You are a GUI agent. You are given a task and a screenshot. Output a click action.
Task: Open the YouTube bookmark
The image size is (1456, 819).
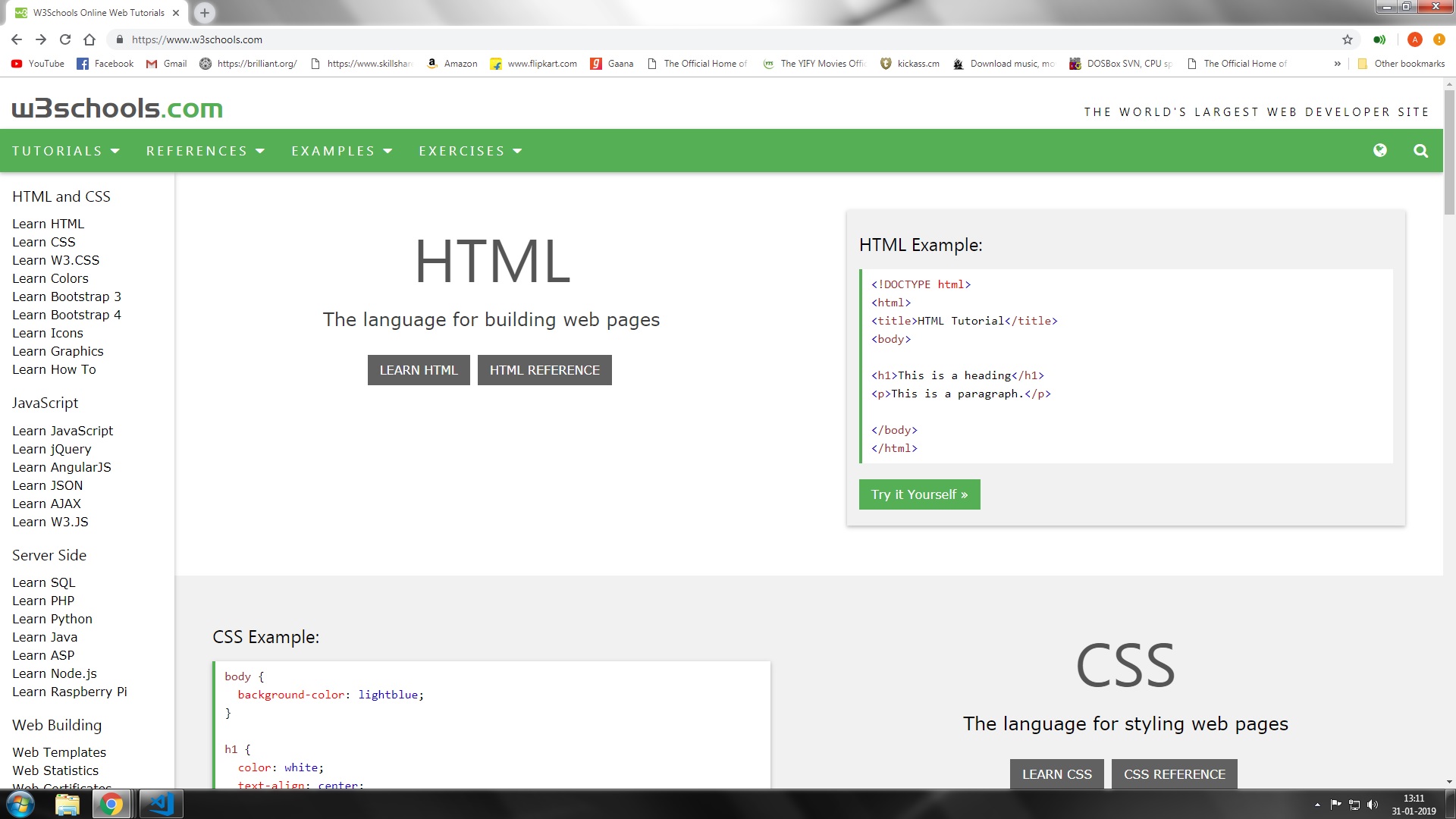38,64
